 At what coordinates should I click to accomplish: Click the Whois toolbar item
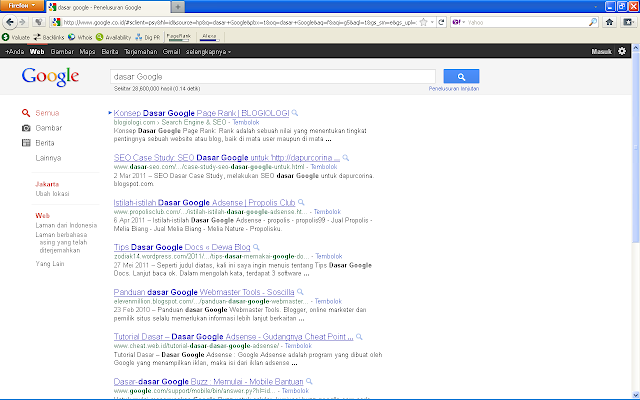[80, 37]
